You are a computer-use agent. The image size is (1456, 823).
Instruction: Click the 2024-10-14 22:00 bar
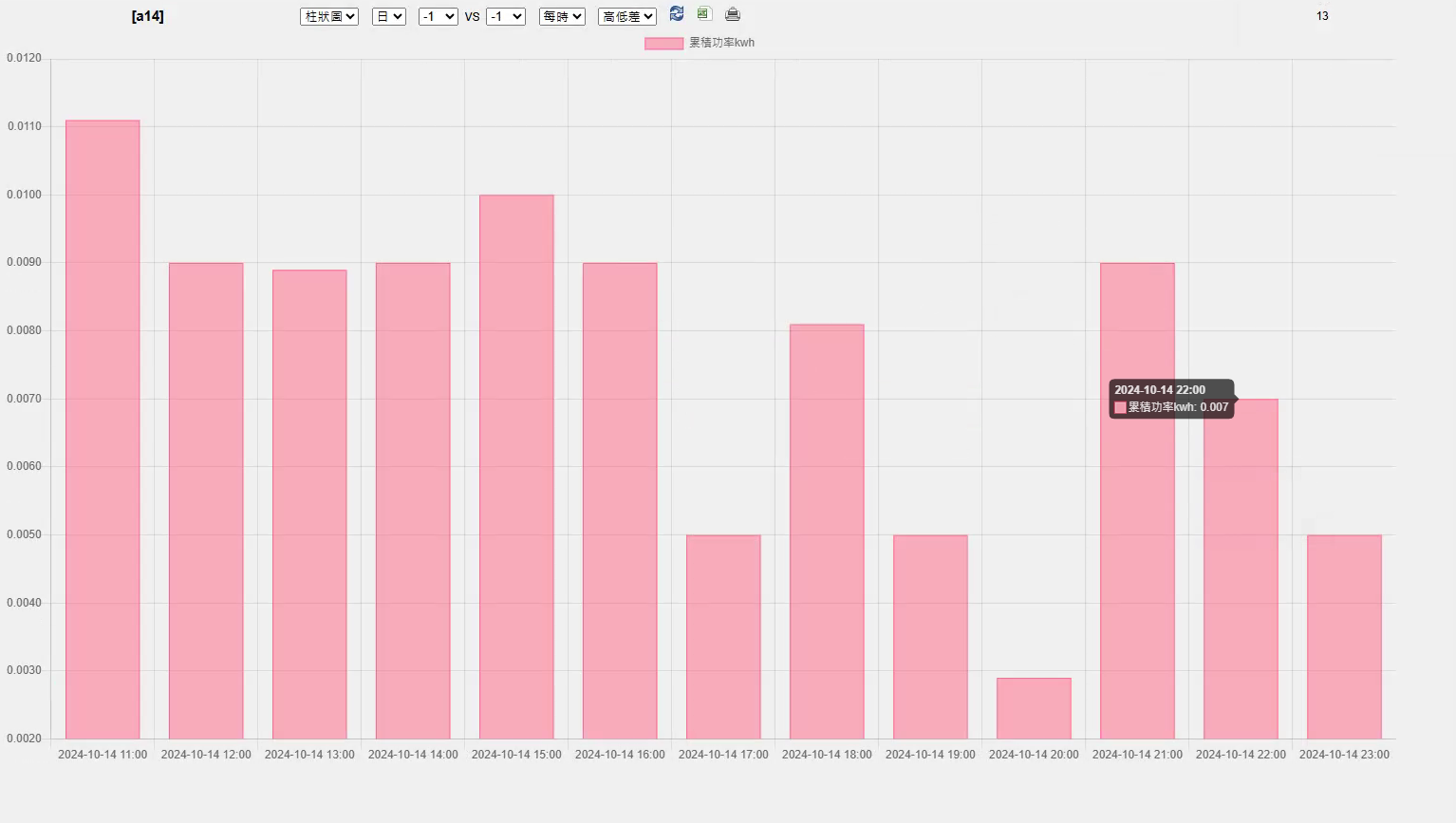point(1241,570)
